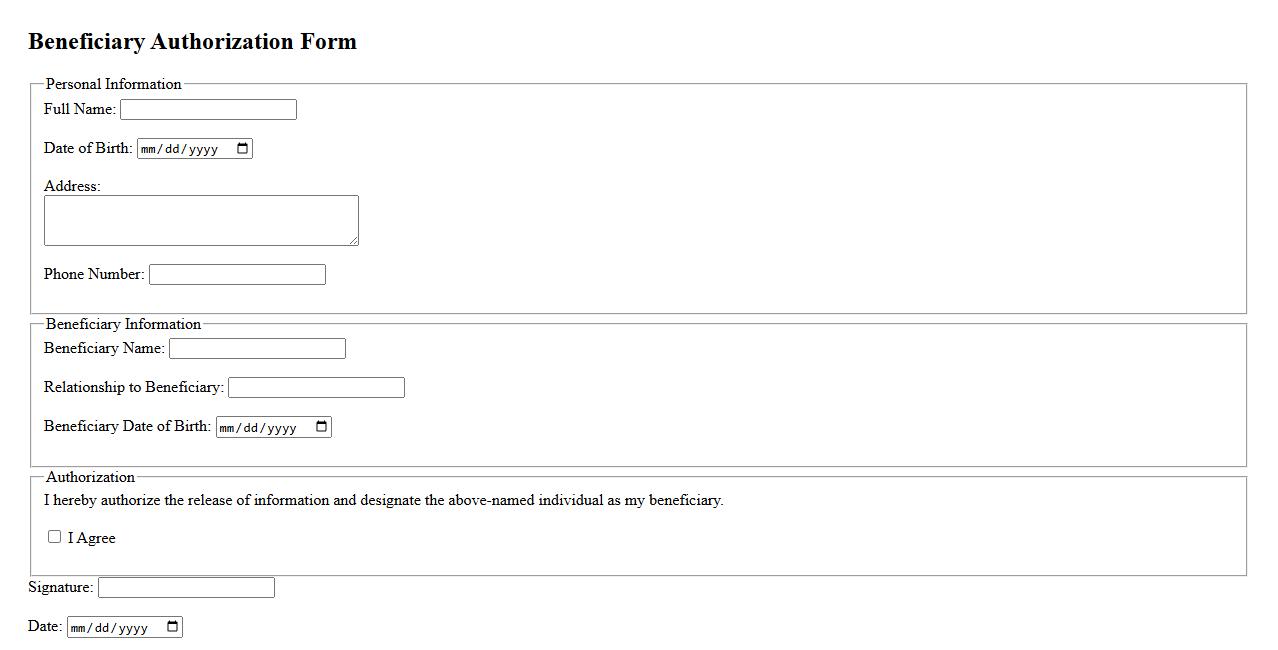Click the Relationship to Beneficiary input
The image size is (1278, 650).
click(316, 388)
